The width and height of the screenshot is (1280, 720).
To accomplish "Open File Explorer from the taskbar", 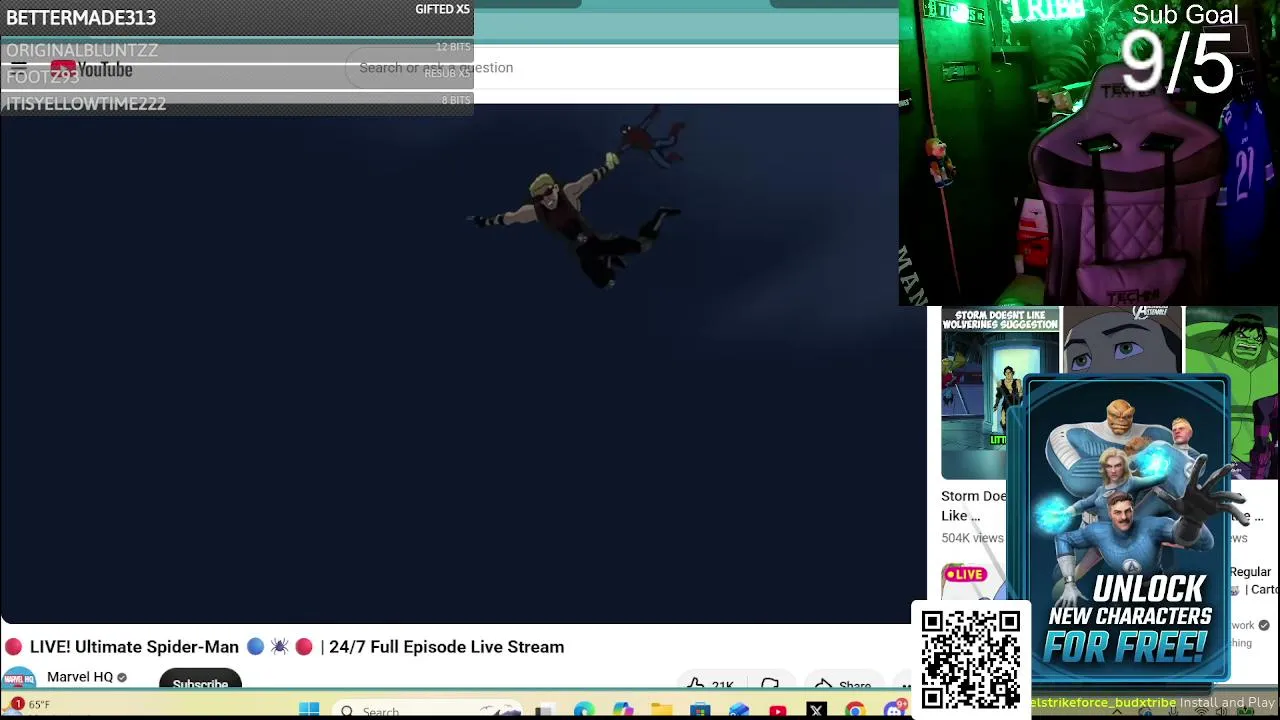I will pyautogui.click(x=661, y=710).
